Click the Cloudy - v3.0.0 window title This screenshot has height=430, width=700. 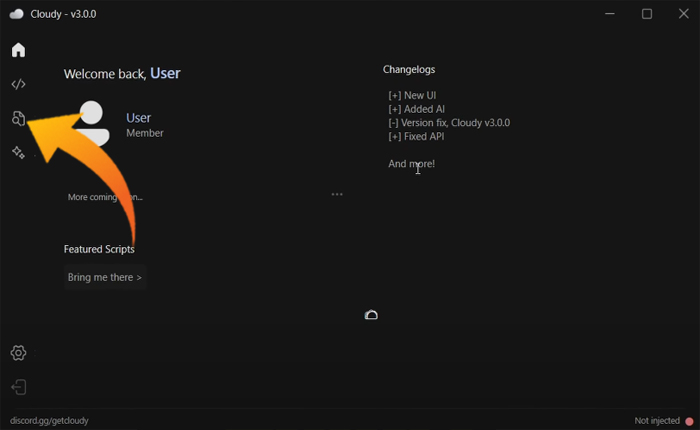[63, 14]
